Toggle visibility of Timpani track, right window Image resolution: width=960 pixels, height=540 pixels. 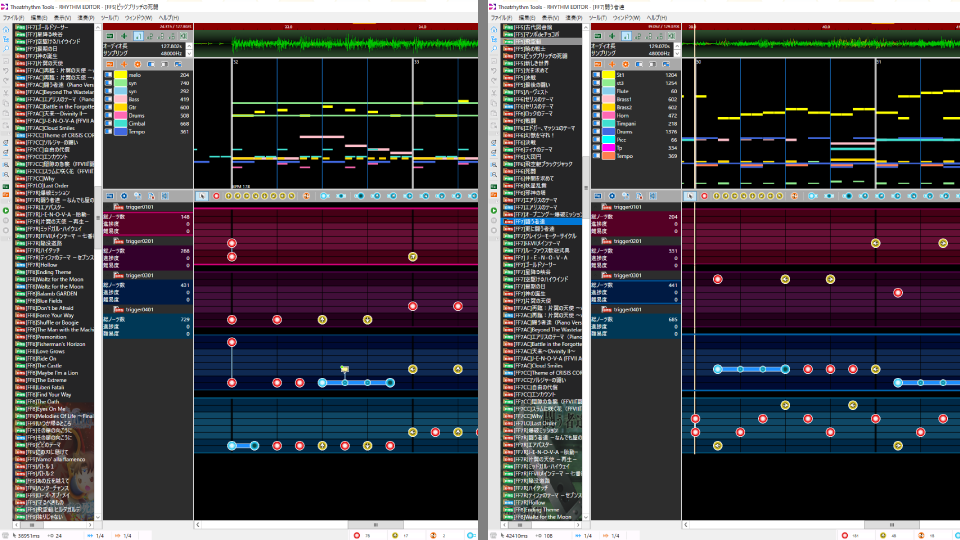[596, 123]
